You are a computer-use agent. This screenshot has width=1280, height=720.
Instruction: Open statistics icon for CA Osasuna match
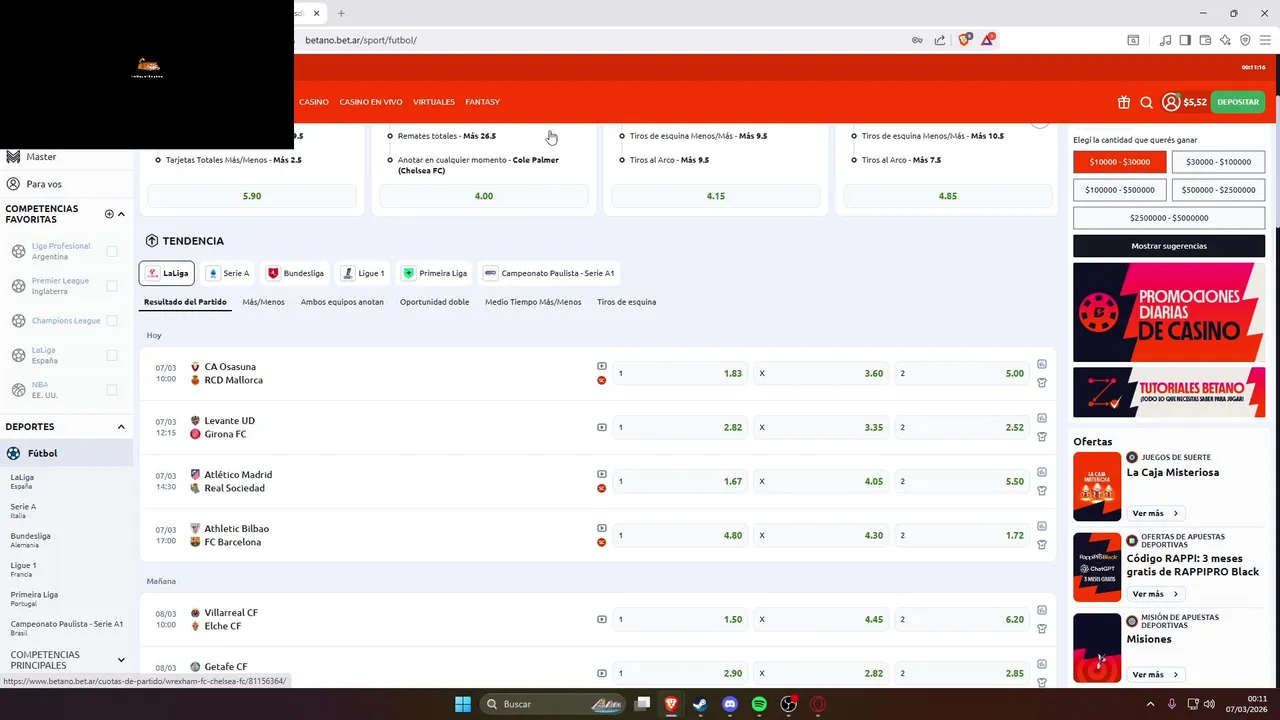[1042, 364]
